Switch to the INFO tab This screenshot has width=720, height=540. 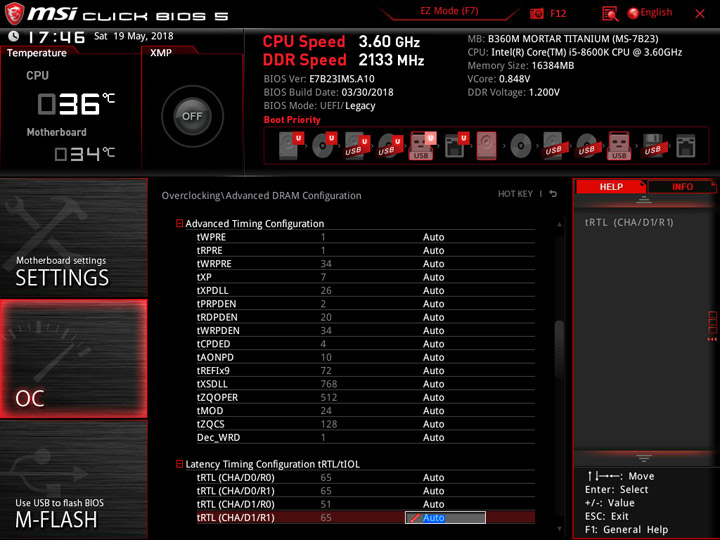[682, 186]
